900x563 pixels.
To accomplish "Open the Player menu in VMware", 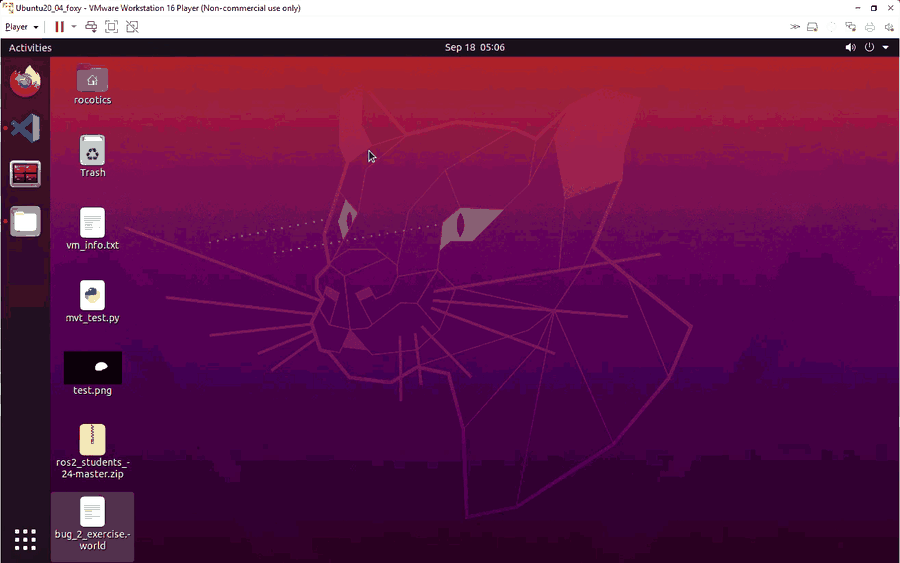I will click(x=21, y=27).
